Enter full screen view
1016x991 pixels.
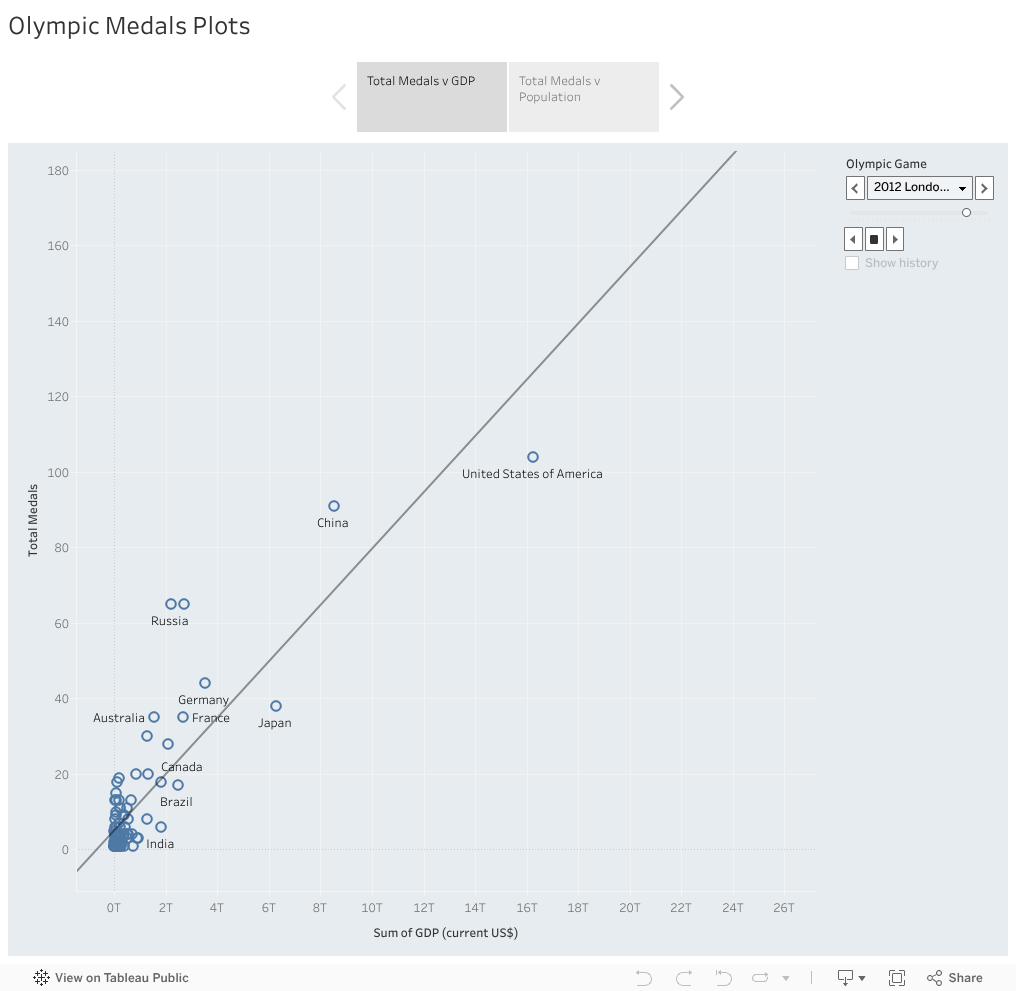click(x=897, y=978)
